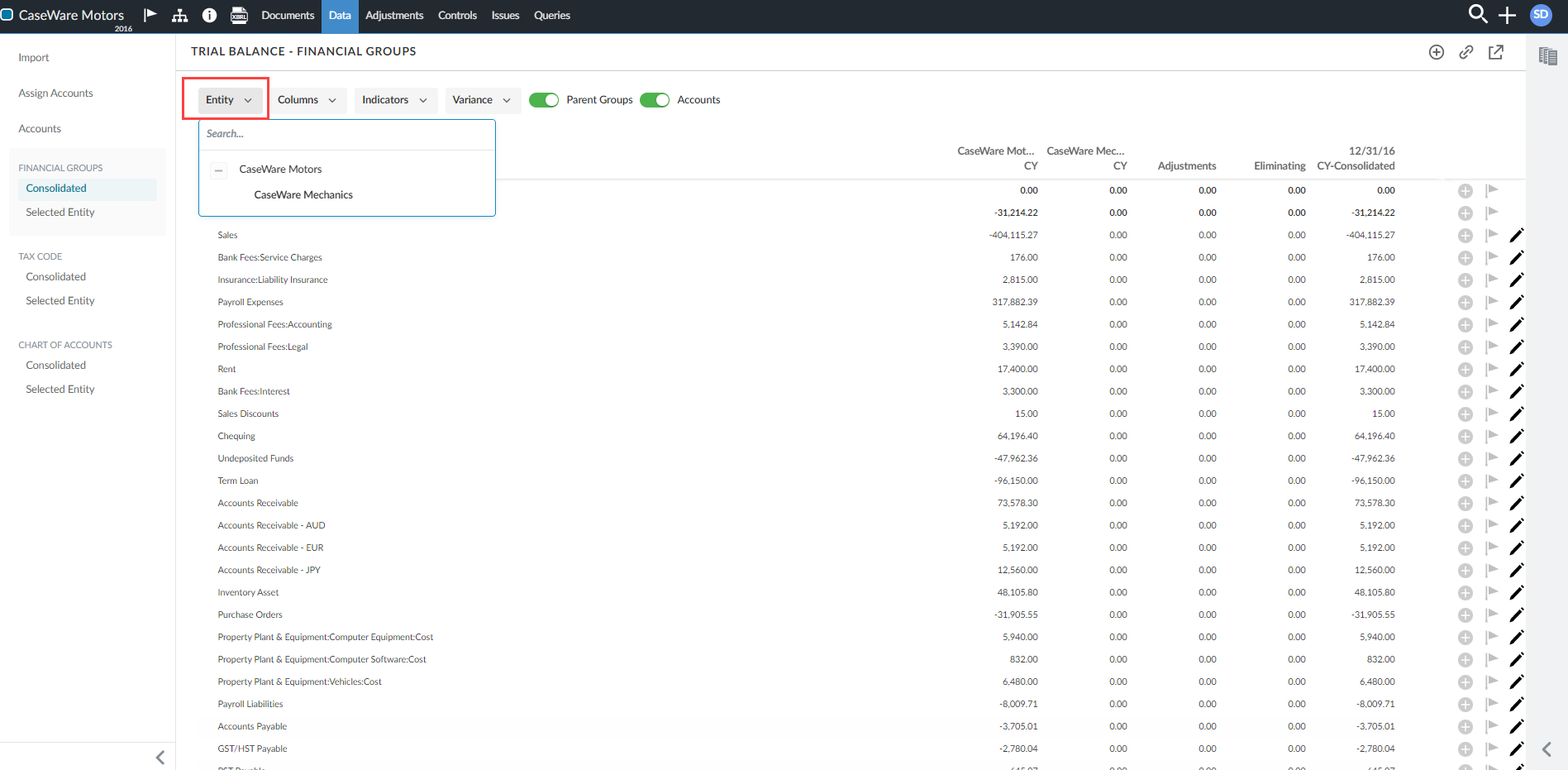Image resolution: width=1568 pixels, height=770 pixels.
Task: Click flag icon on Purchase Orders row
Action: tap(1492, 615)
